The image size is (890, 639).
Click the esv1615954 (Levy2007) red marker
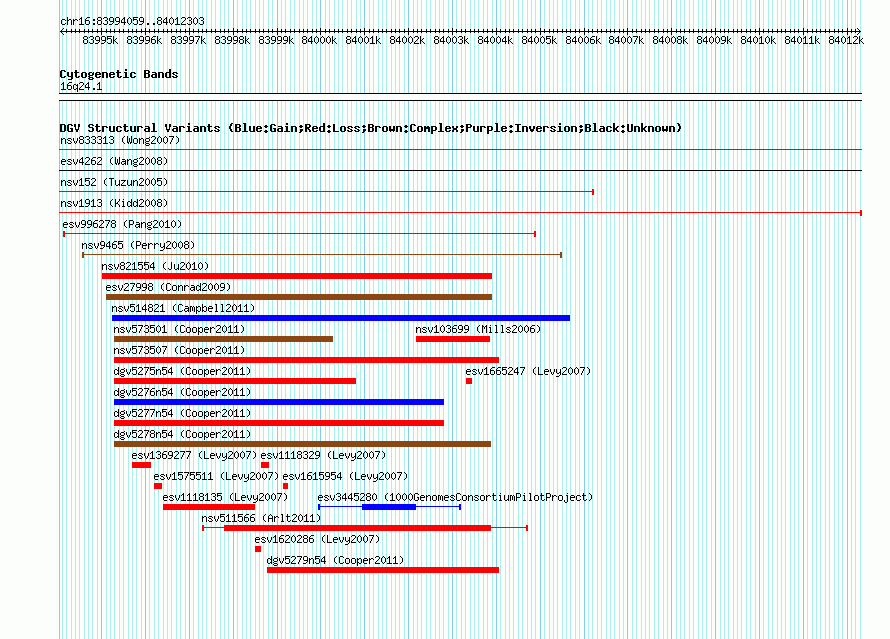click(286, 486)
